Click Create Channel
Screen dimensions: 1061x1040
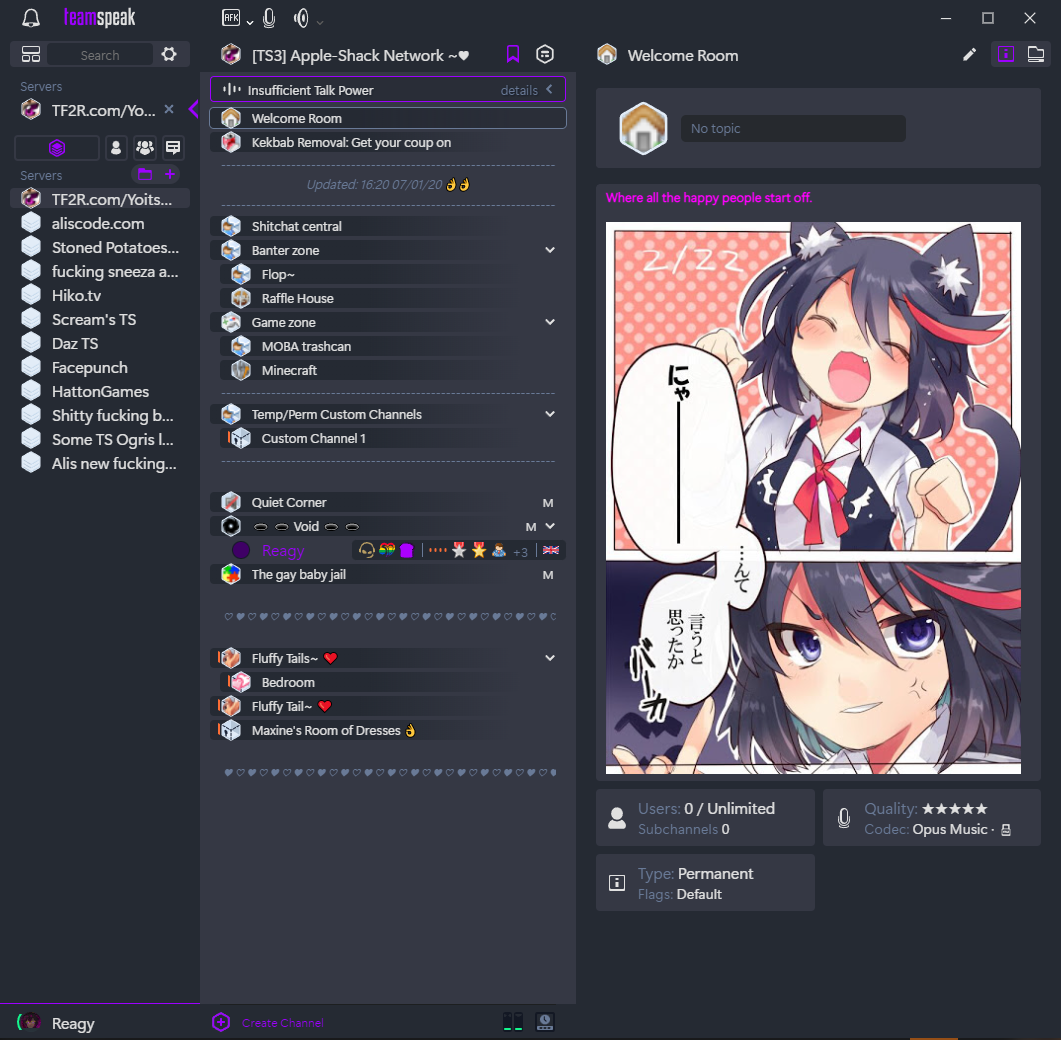(283, 1023)
